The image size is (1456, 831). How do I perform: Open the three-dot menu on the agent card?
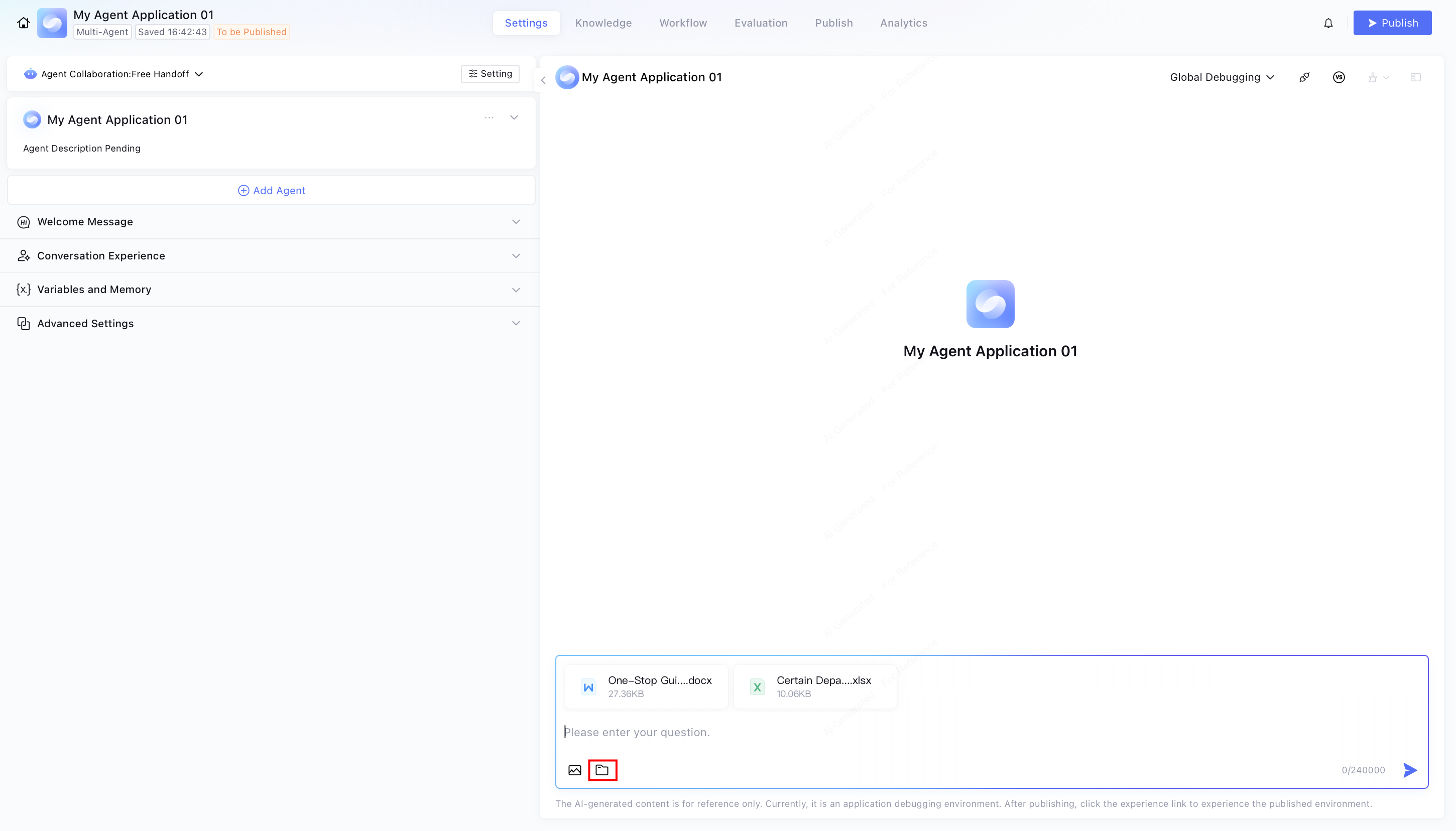pos(489,117)
